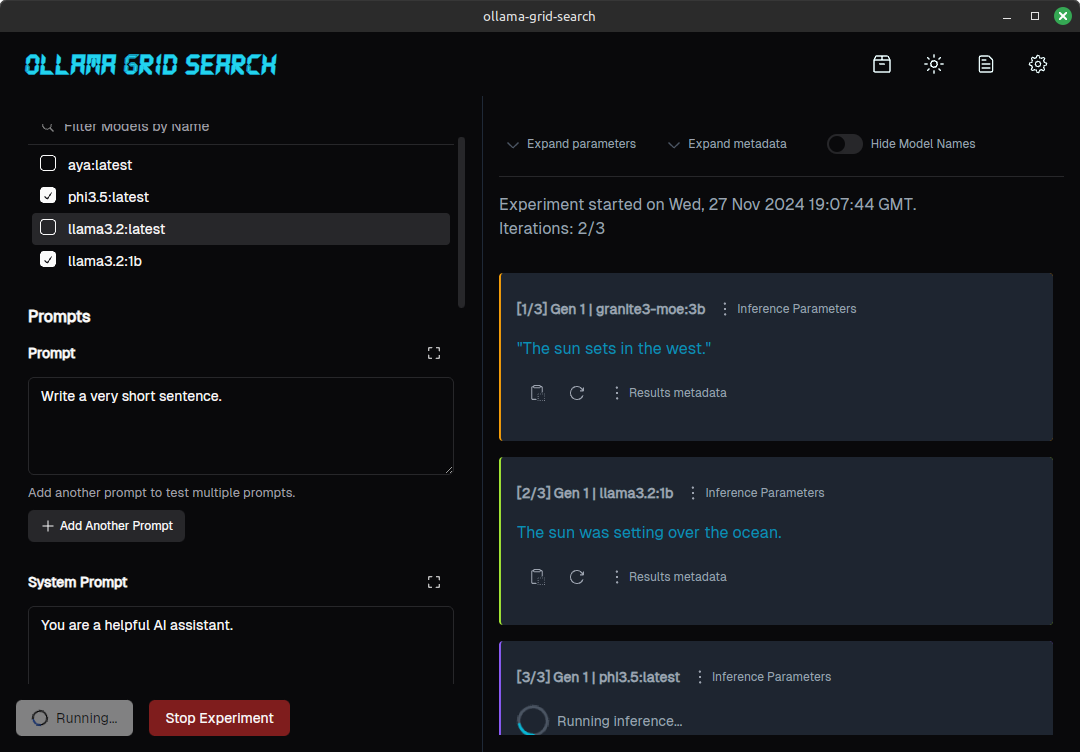Click the [1/3] Gen 1 | granite3-moe:3b heading
This screenshot has height=752, width=1080.
[611, 309]
